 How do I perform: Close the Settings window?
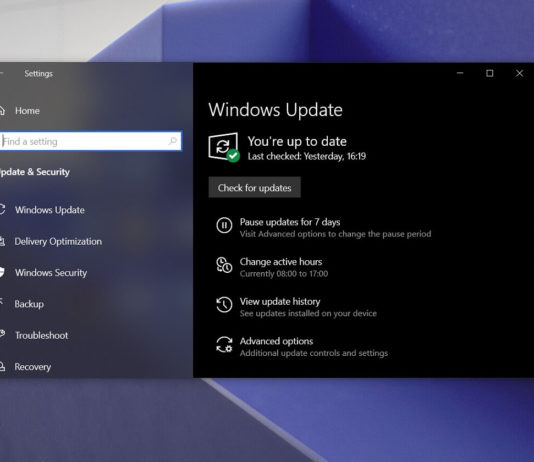click(519, 73)
